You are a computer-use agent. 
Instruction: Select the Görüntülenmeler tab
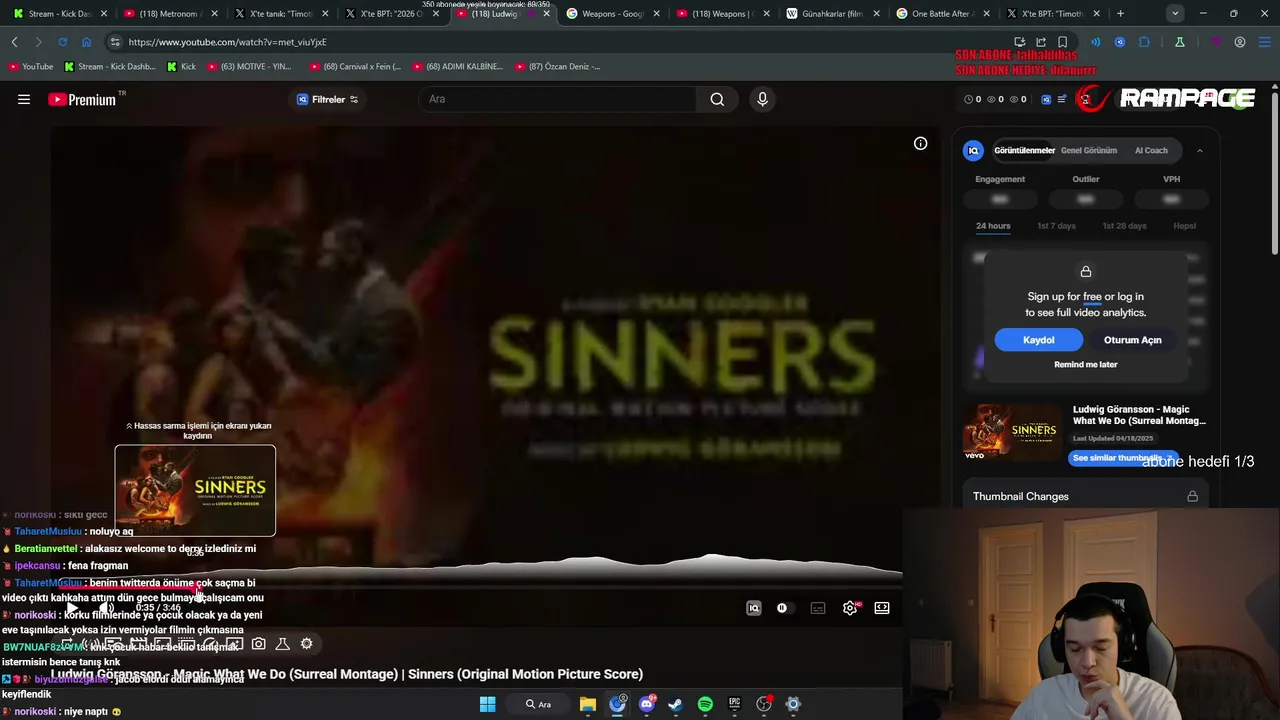tap(1024, 150)
